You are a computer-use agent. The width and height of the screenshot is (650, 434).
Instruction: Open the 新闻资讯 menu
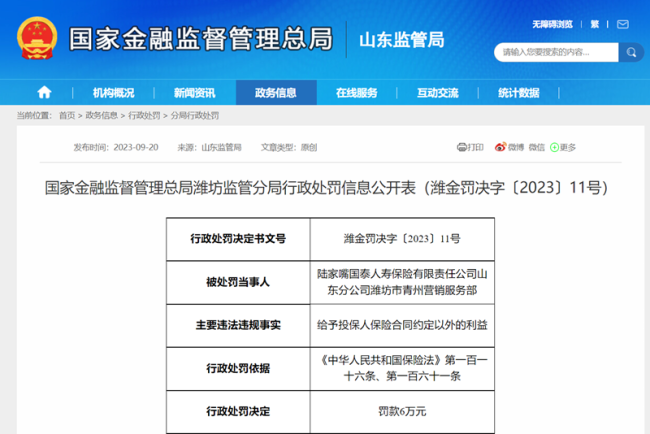tap(194, 93)
